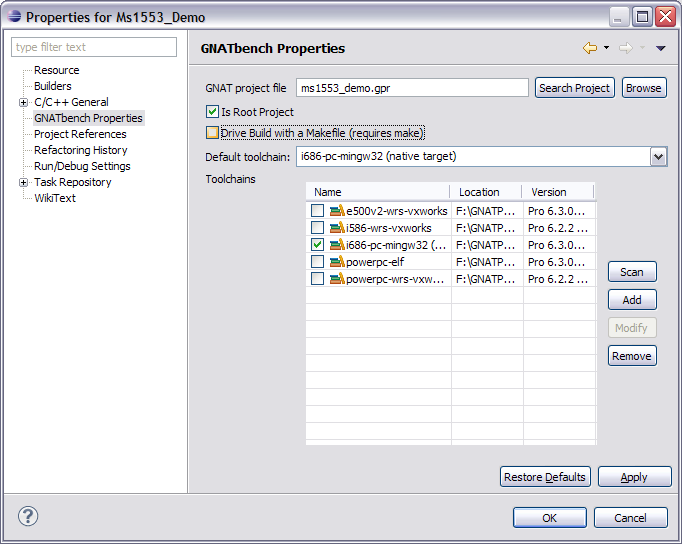
Task: Expand the Task Repository tree node
Action: click(23, 183)
